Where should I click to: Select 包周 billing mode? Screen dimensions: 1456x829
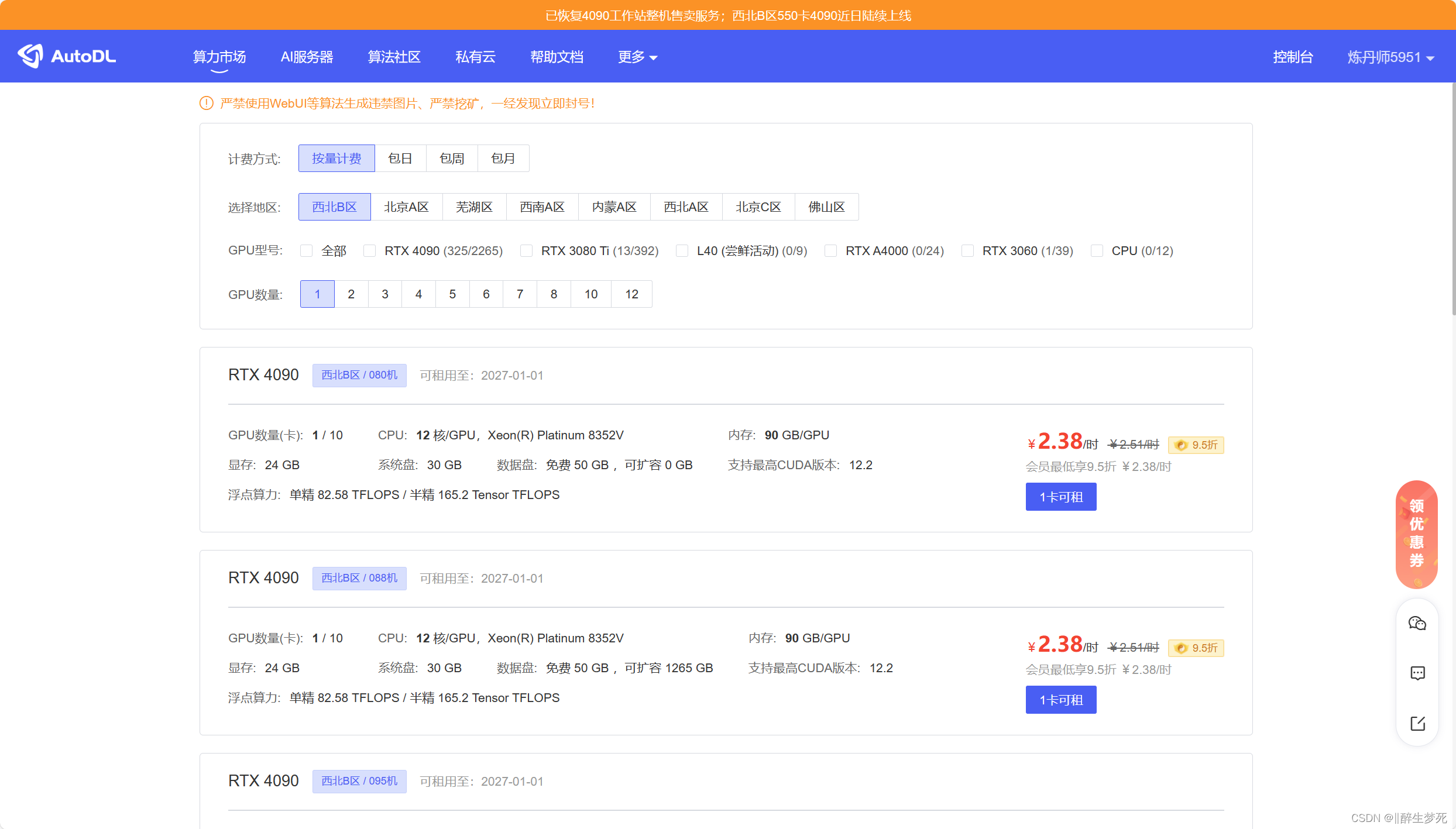(x=452, y=159)
